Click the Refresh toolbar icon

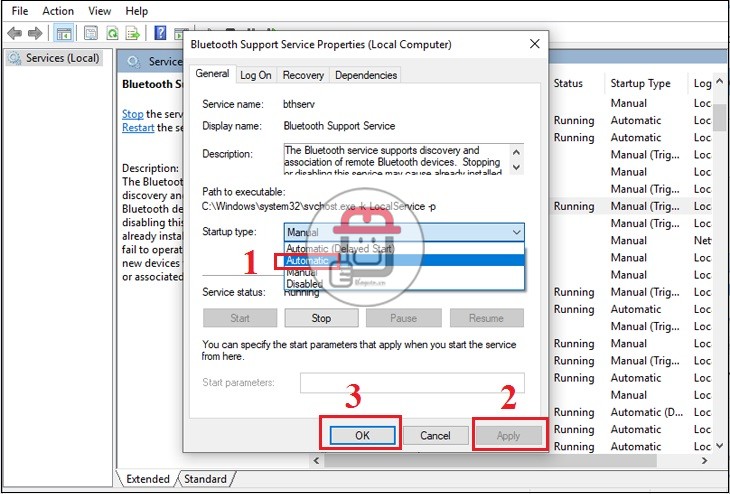click(x=112, y=34)
